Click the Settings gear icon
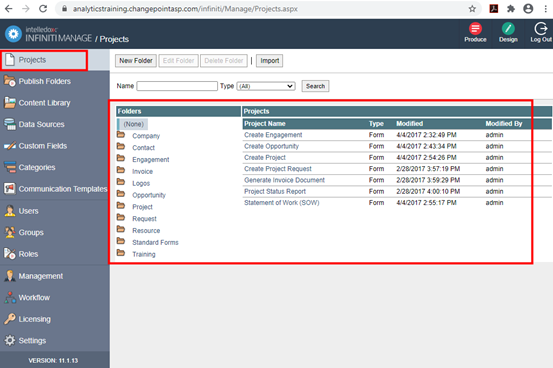 [x=10, y=340]
